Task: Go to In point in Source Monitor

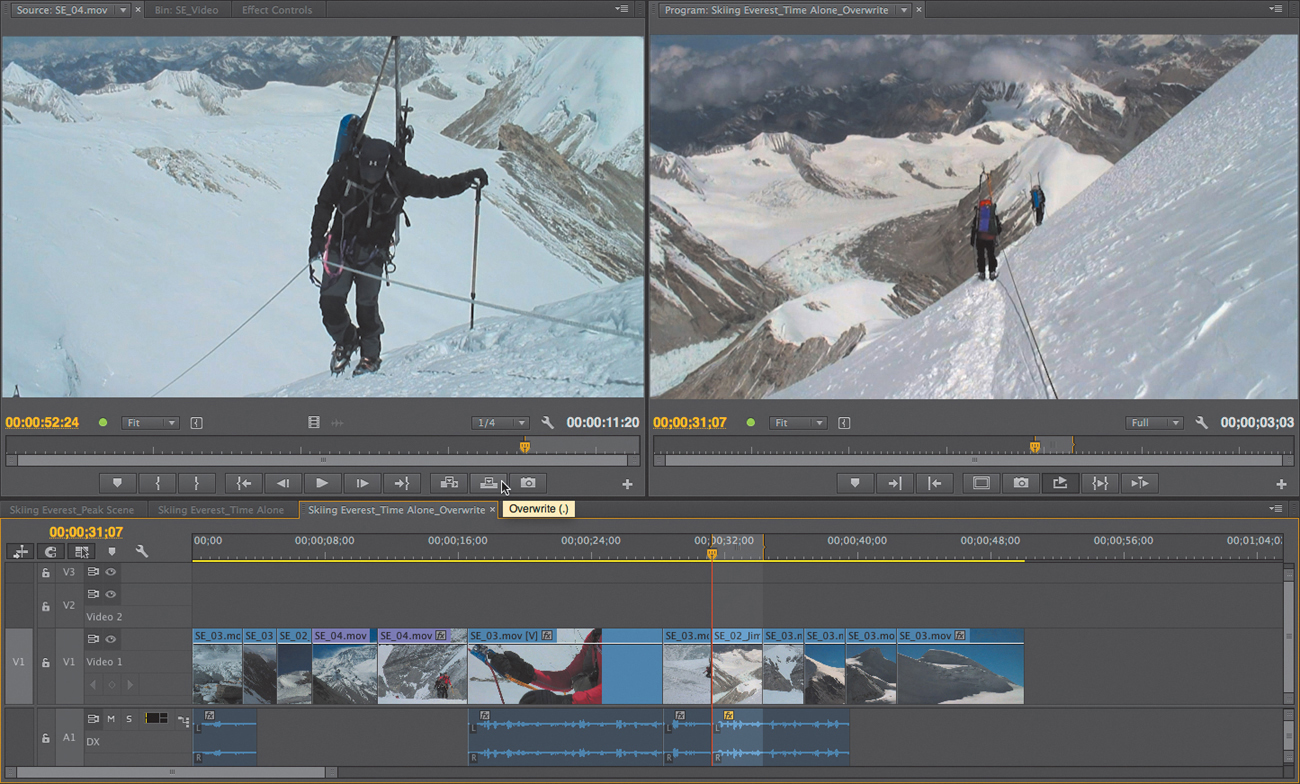Action: point(244,483)
